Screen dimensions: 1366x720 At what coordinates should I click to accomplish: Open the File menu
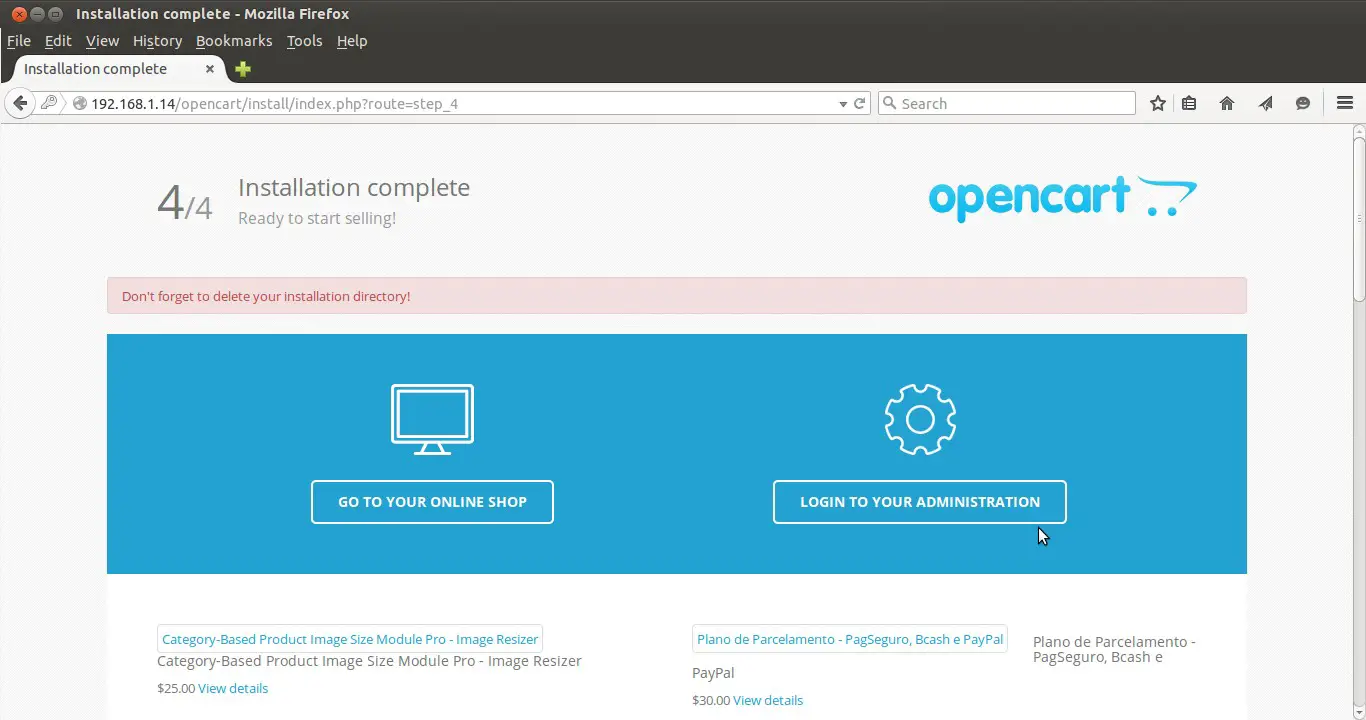coord(19,41)
